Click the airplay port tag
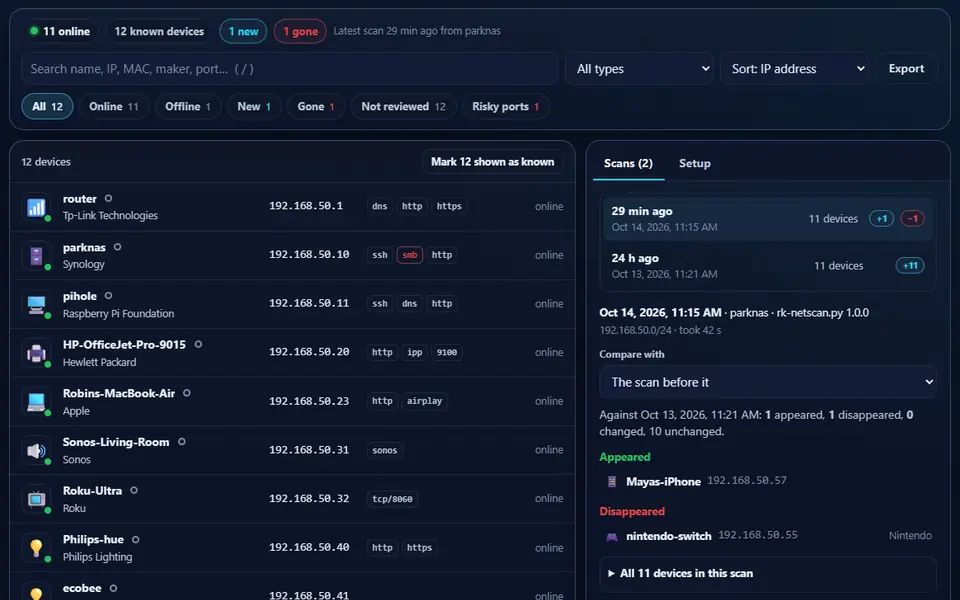 tap(424, 401)
